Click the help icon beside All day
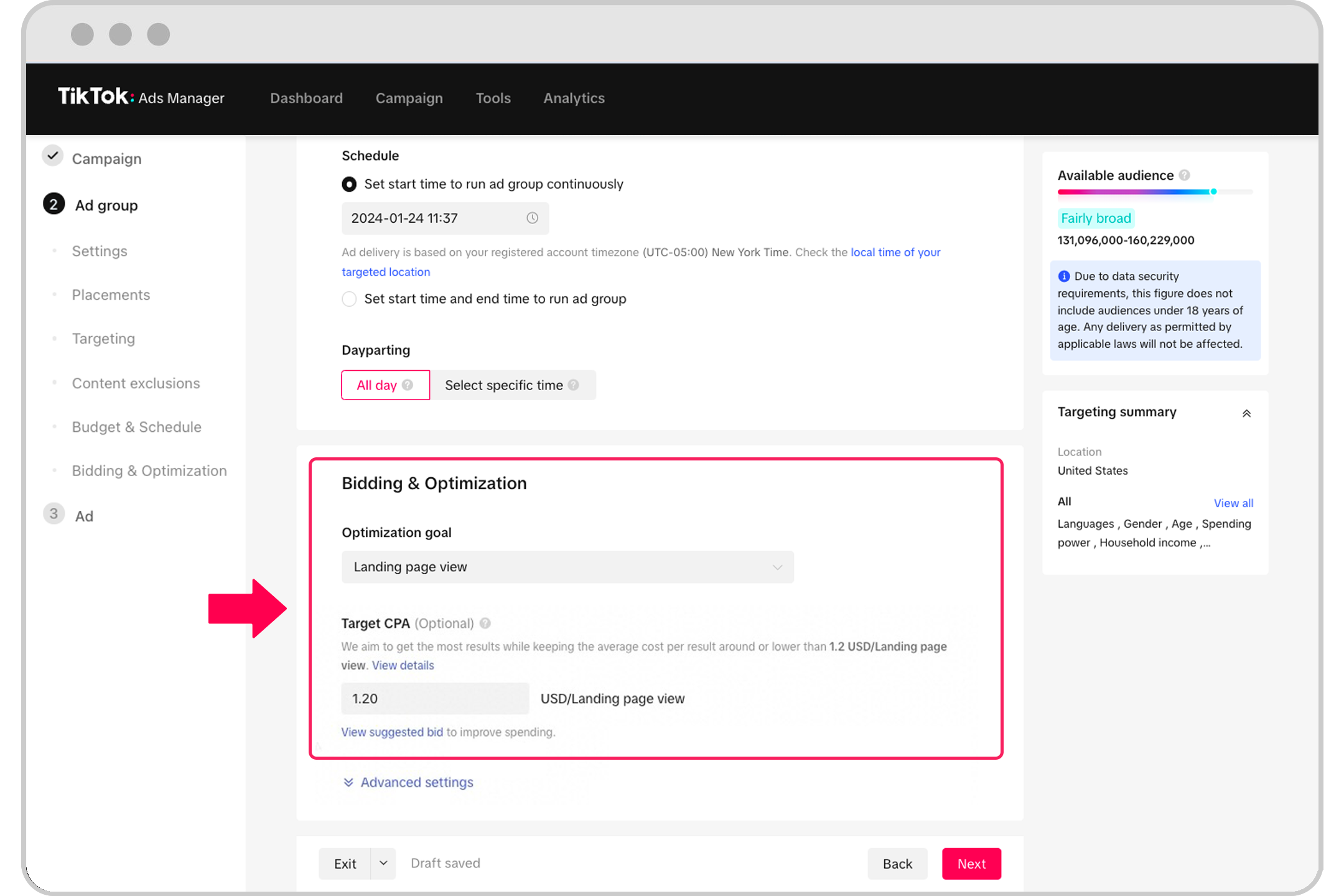The width and height of the screenshot is (1344, 896). 408,385
